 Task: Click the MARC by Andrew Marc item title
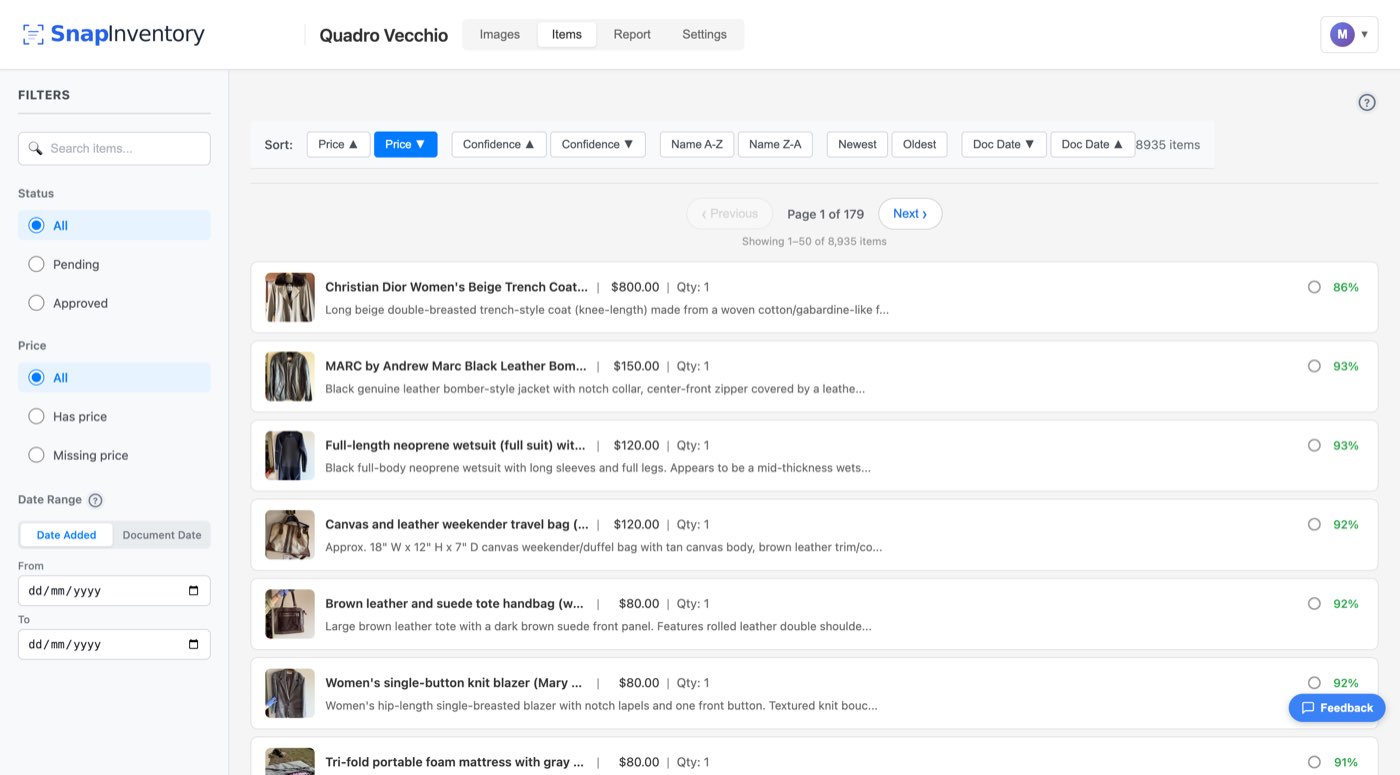[456, 366]
